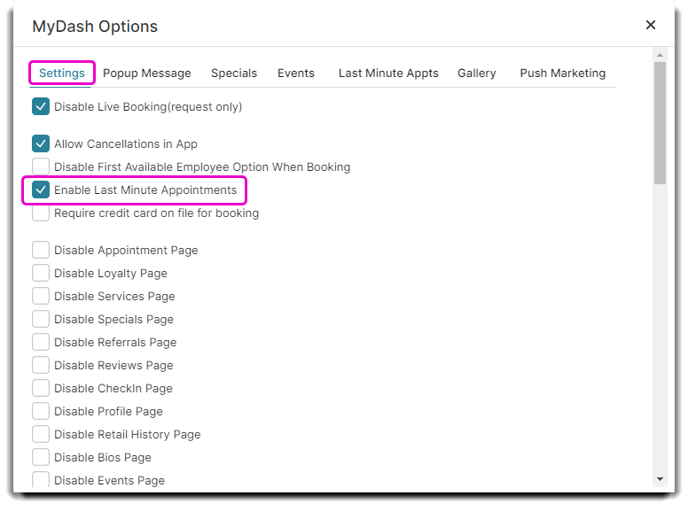Check Disable First Available Employee Option
Image resolution: width=688 pixels, height=519 pixels.
tap(40, 167)
